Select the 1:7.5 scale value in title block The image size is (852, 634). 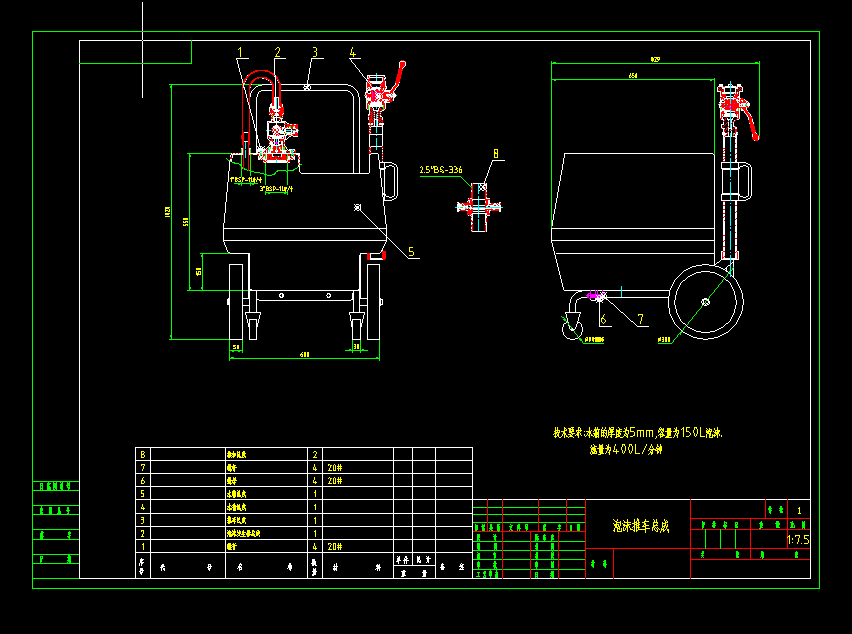point(798,540)
